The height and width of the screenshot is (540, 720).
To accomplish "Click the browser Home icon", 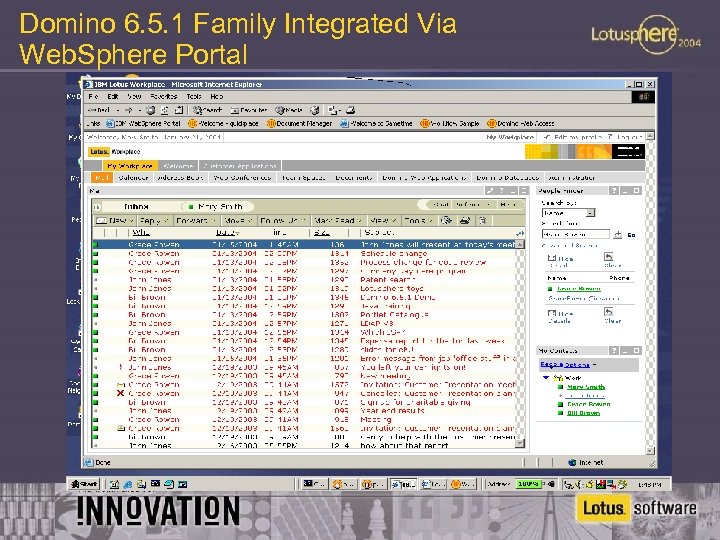I will pyautogui.click(x=179, y=110).
